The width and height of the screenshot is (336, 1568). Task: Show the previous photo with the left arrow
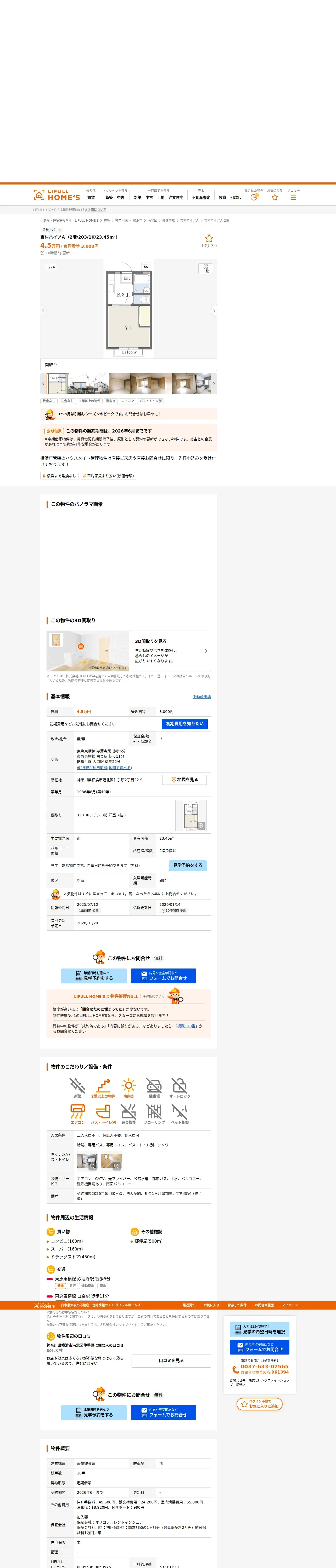click(43, 310)
